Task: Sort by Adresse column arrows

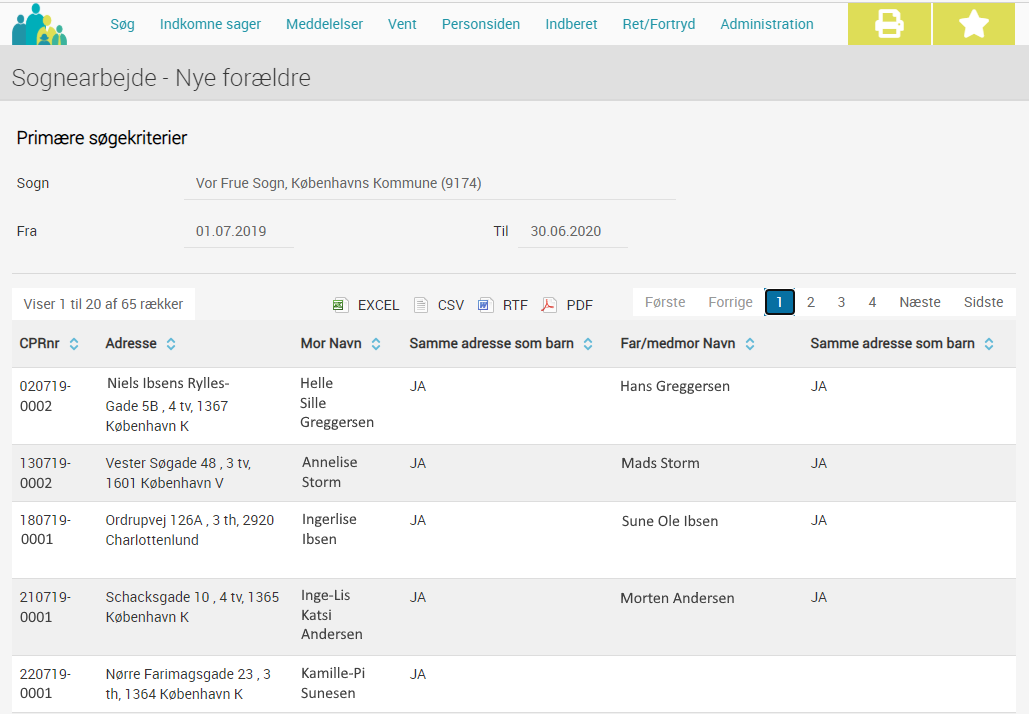Action: 171,344
